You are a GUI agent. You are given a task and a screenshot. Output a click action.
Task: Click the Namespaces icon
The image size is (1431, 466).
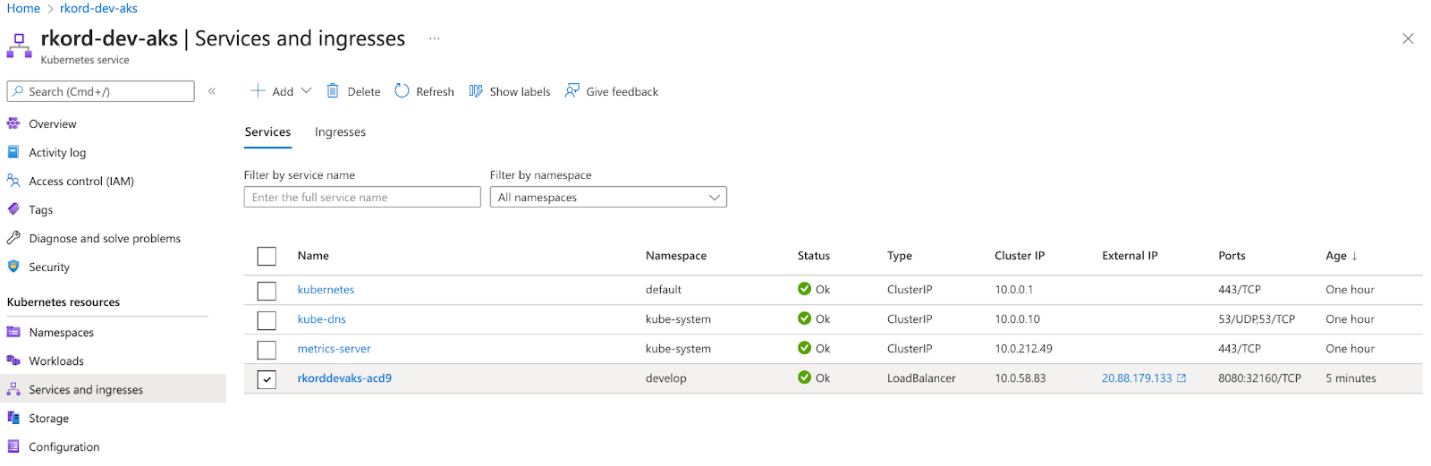(13, 332)
